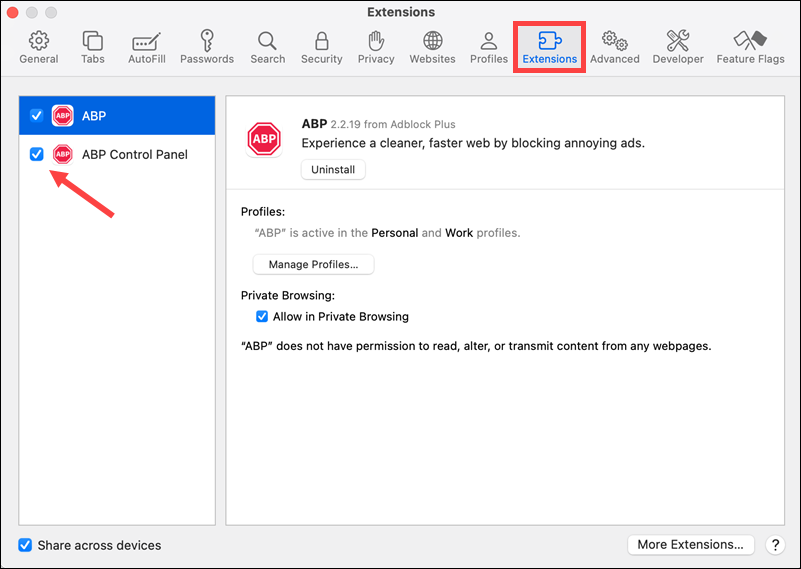This screenshot has width=801, height=569.
Task: Uninstall the ABP extension
Action: click(333, 170)
